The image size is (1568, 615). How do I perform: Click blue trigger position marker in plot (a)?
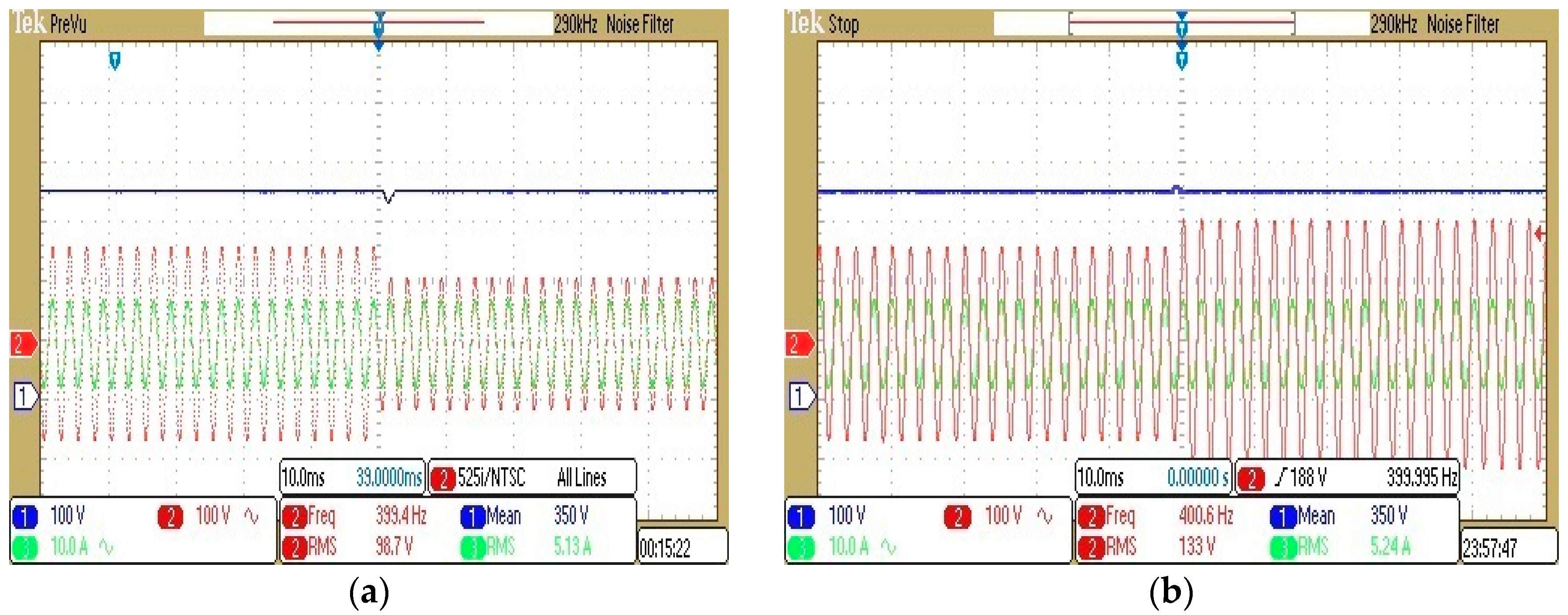point(115,60)
